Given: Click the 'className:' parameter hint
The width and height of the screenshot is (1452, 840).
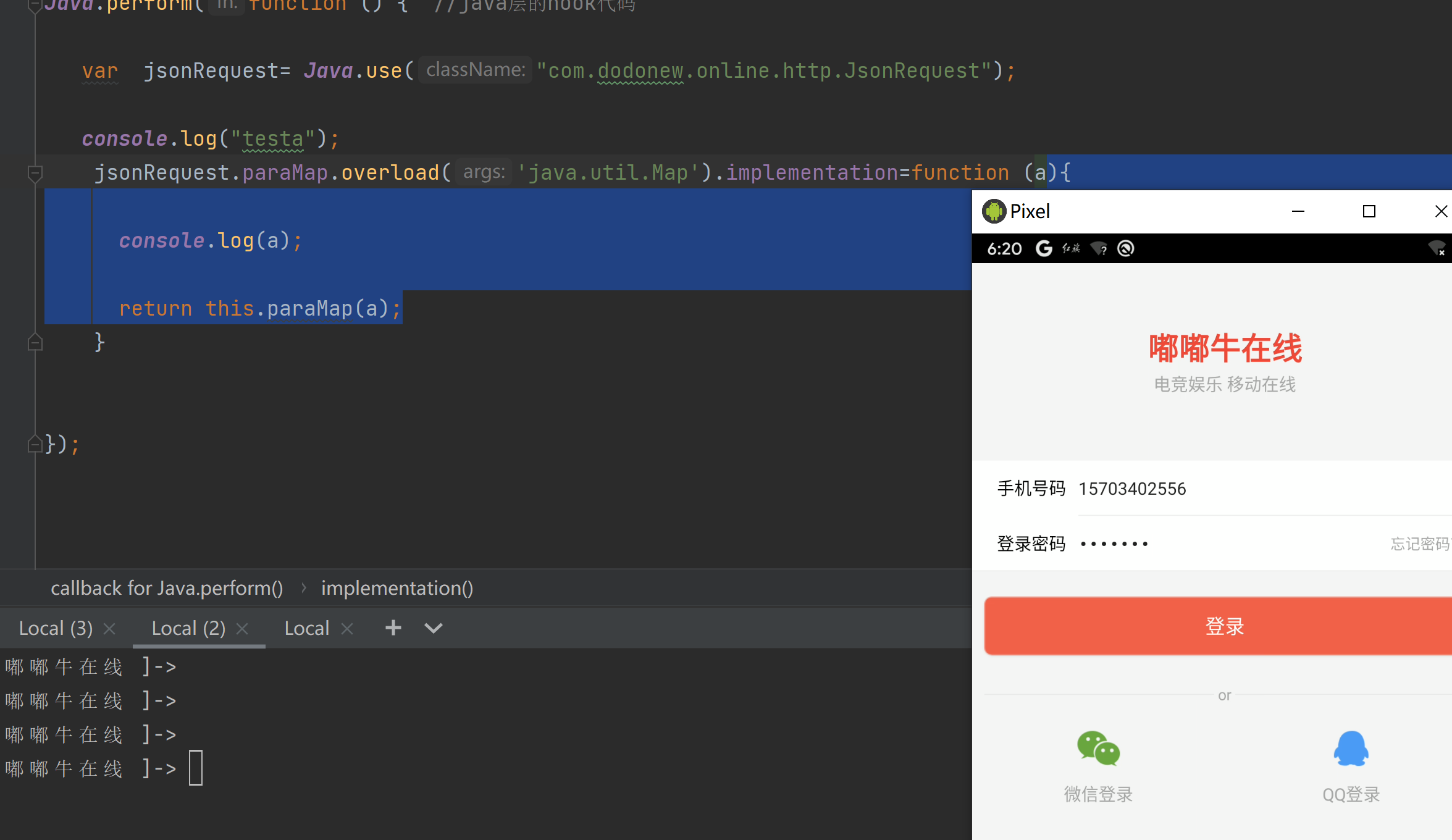Looking at the screenshot, I should tap(476, 70).
